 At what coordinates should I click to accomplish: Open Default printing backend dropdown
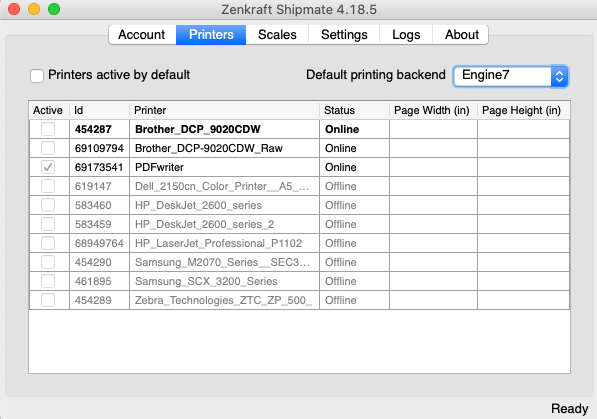click(x=511, y=76)
